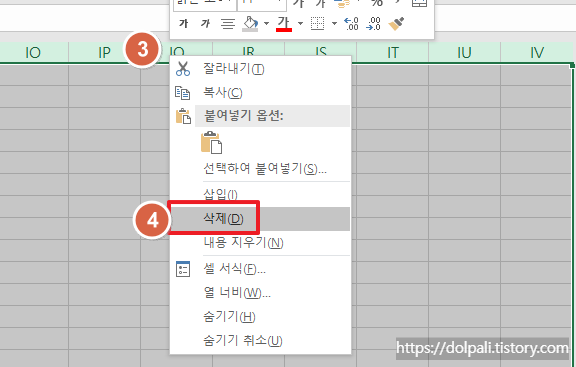This screenshot has height=367, width=576.
Task: Click the cell format icon
Action: (183, 269)
